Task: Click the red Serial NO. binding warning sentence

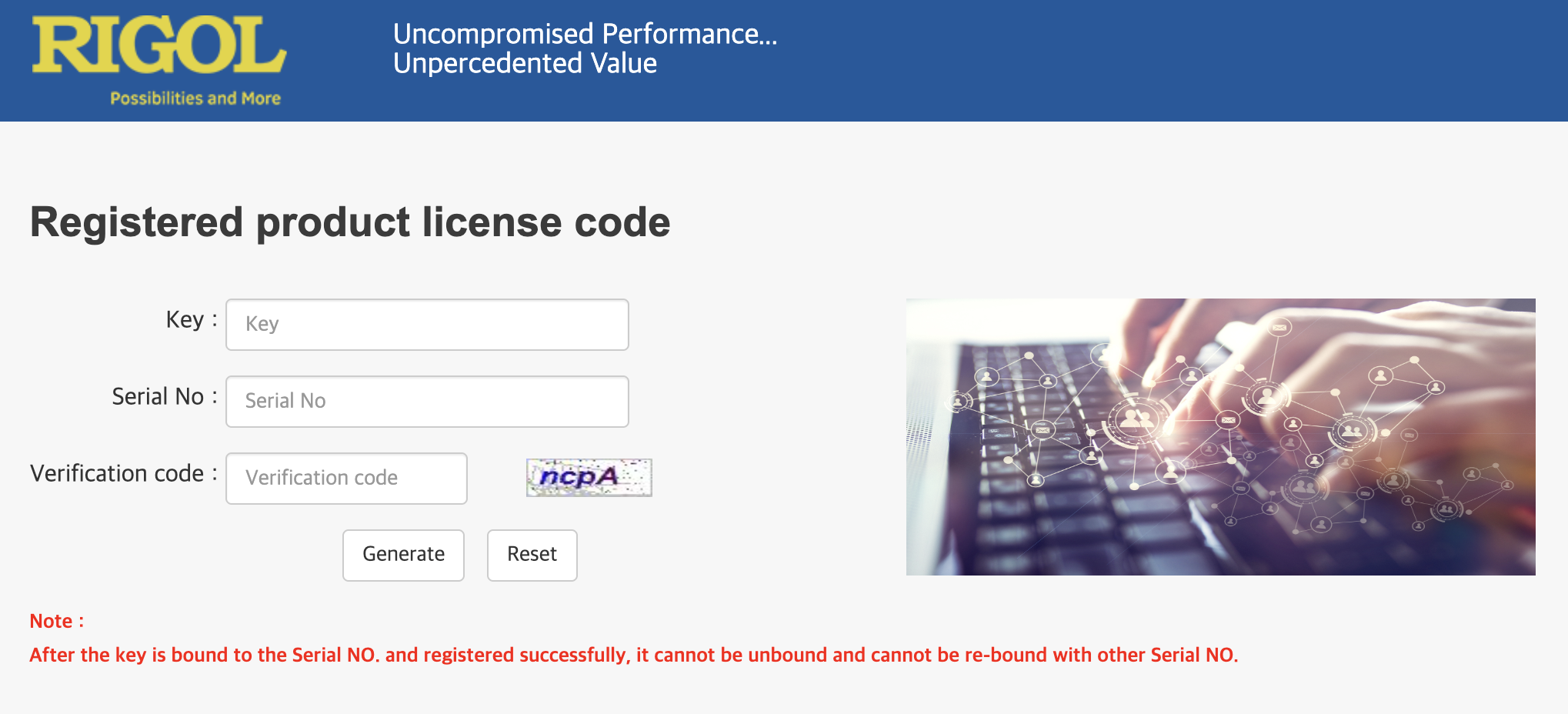Action: point(633,656)
